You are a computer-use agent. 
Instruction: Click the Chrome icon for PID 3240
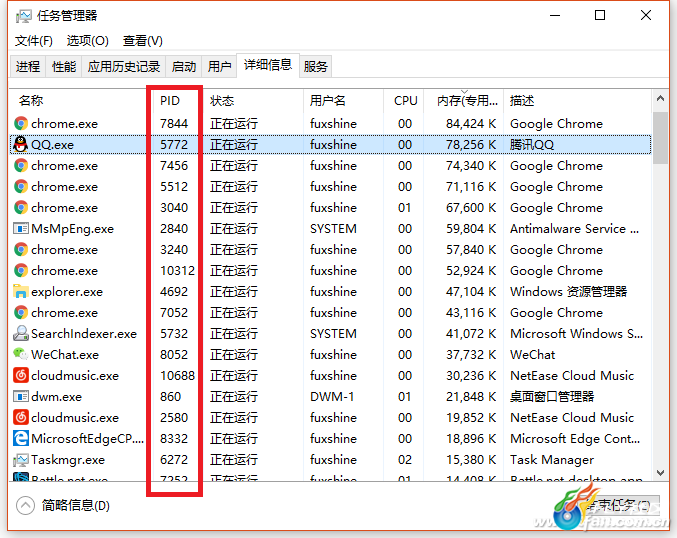pyautogui.click(x=21, y=250)
